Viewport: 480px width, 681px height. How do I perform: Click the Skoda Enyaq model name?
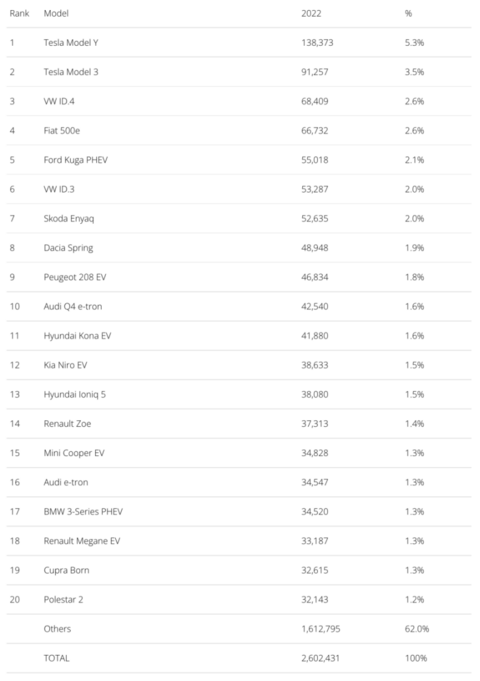point(69,218)
